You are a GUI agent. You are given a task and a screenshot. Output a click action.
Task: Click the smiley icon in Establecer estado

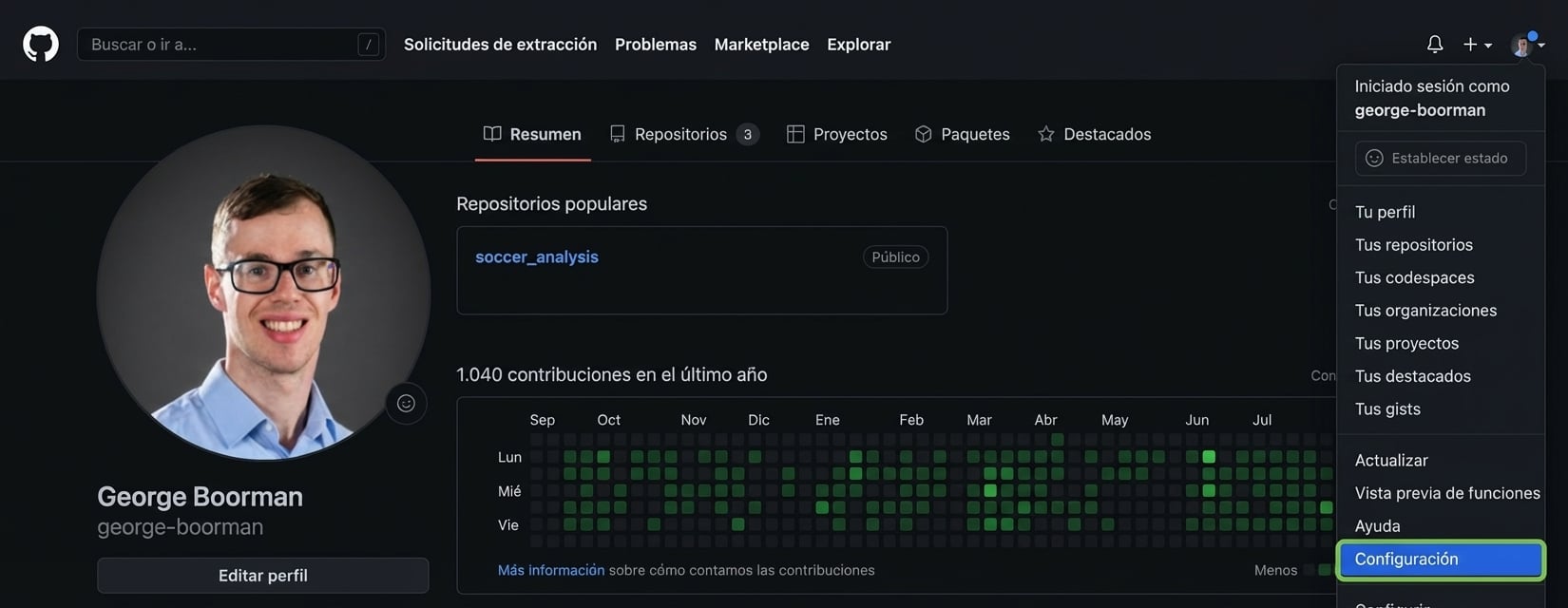(x=1374, y=158)
